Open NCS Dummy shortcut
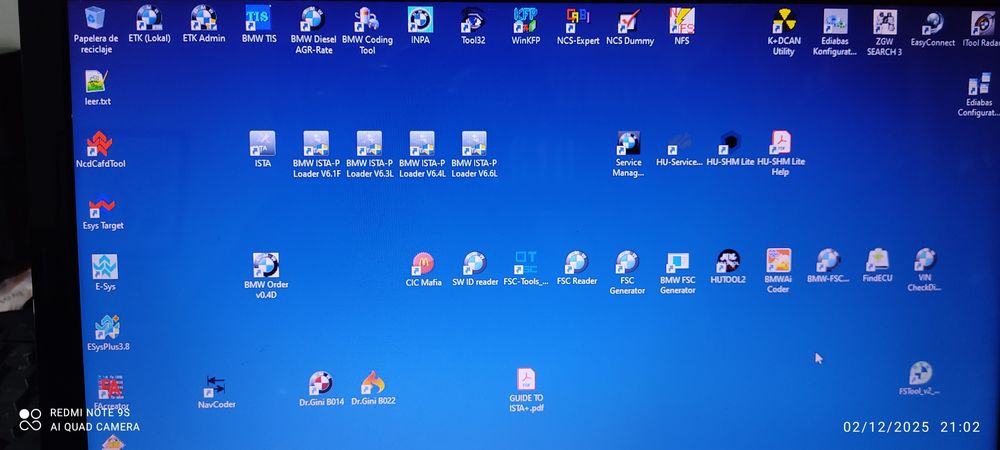Image resolution: width=1000 pixels, height=450 pixels. coord(629,26)
